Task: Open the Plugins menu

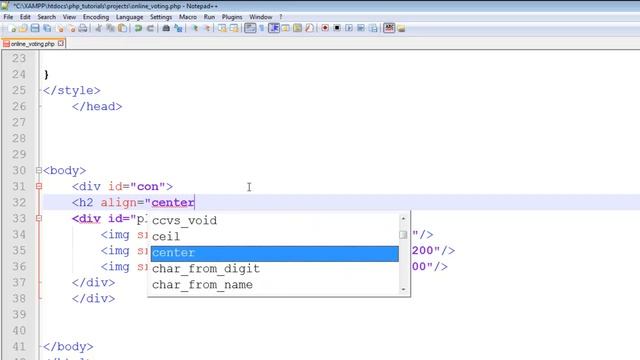Action: point(232,17)
